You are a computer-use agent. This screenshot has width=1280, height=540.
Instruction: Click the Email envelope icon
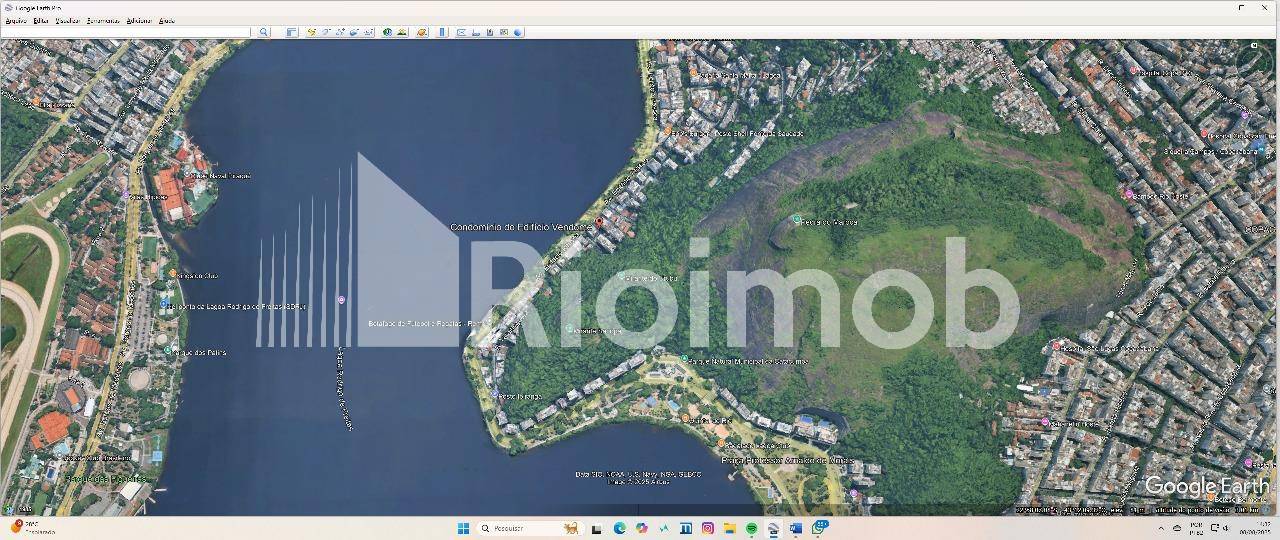point(461,32)
